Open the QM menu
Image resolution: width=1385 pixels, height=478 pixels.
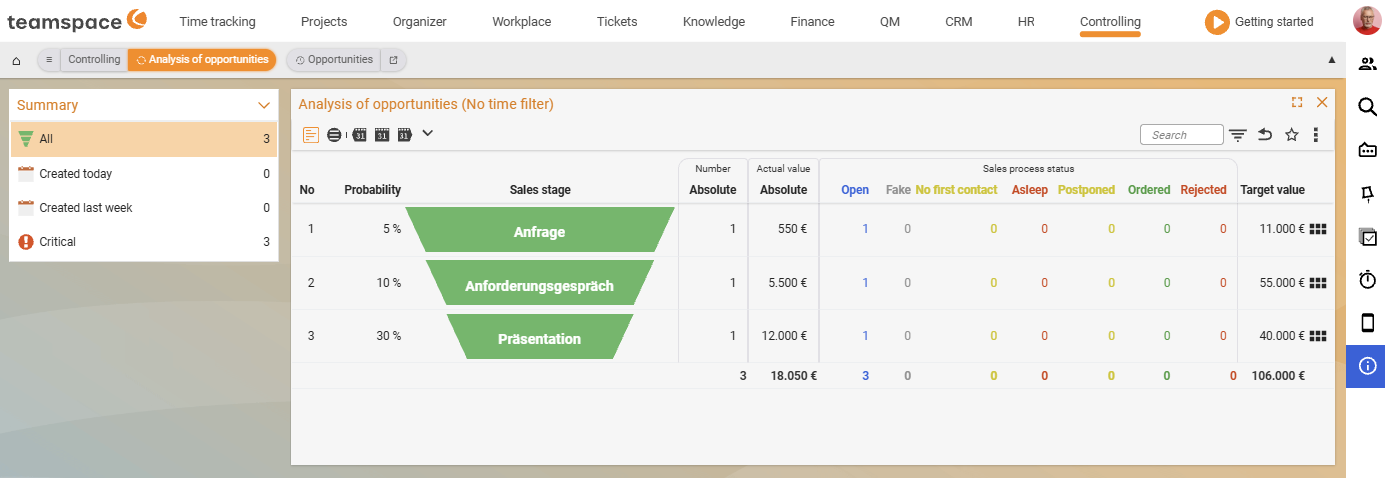(890, 21)
